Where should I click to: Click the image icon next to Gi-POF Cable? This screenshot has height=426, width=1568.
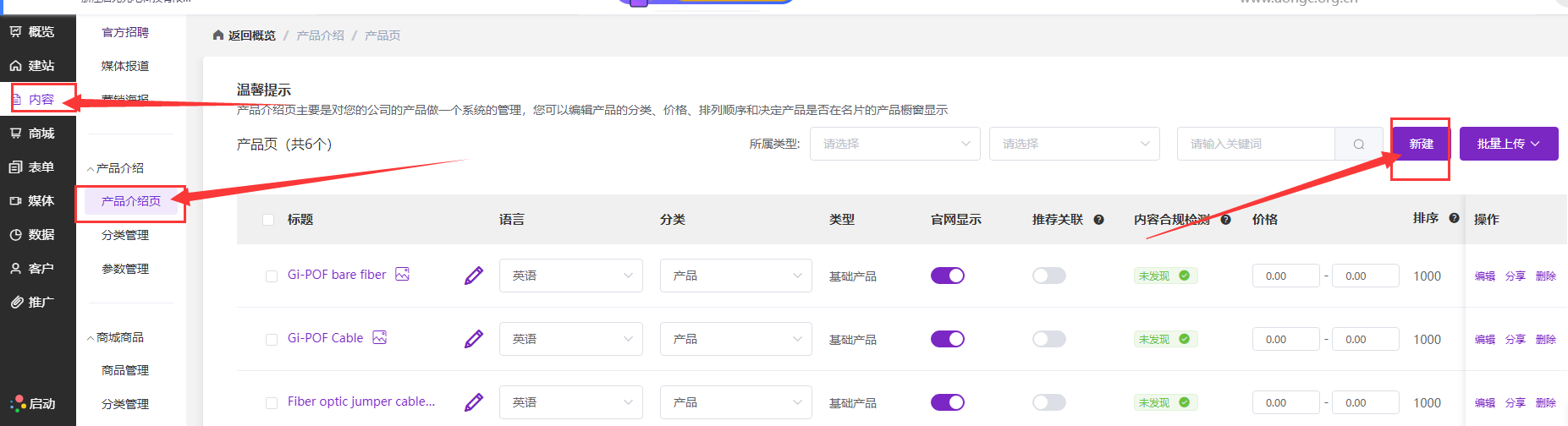380,337
